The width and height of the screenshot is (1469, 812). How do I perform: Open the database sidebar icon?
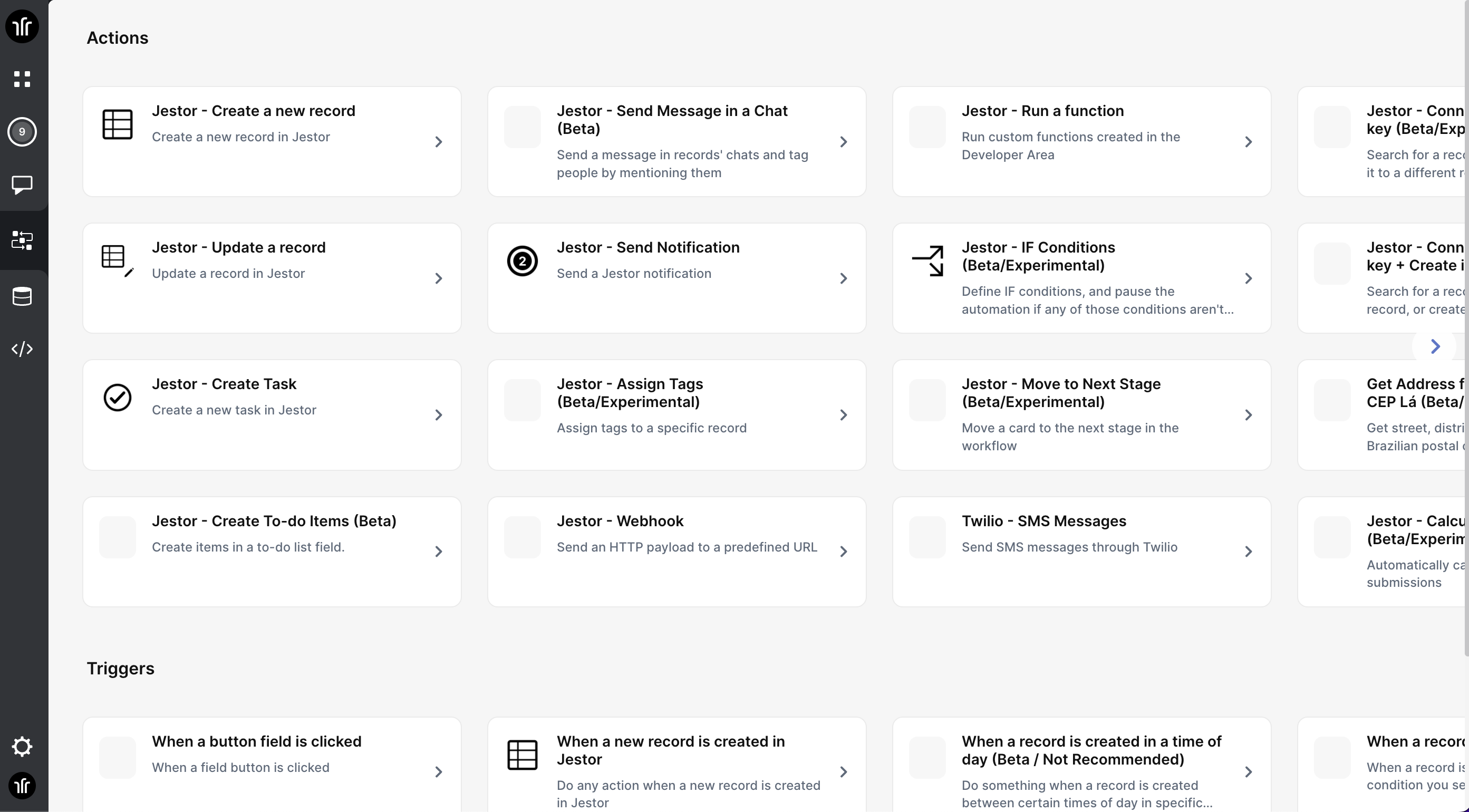pyautogui.click(x=22, y=296)
